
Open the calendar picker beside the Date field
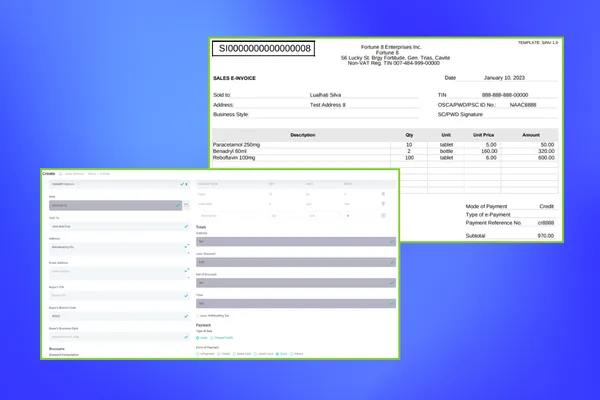click(x=186, y=205)
